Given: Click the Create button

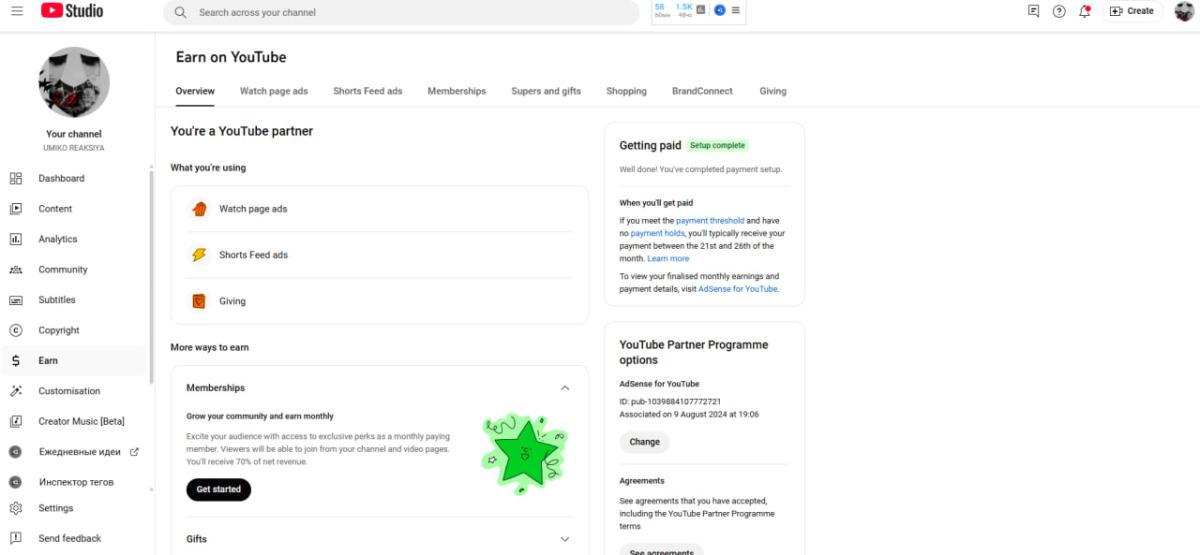Looking at the screenshot, I should [x=1132, y=11].
